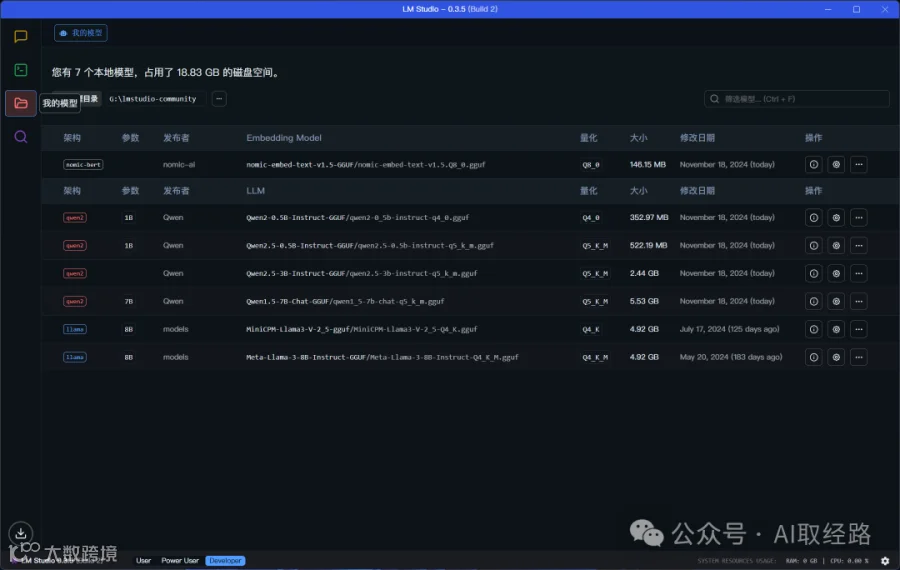Show info for Qwen2.5-0.5B-Instruct model
Screen dimensions: 900x570
tap(814, 246)
